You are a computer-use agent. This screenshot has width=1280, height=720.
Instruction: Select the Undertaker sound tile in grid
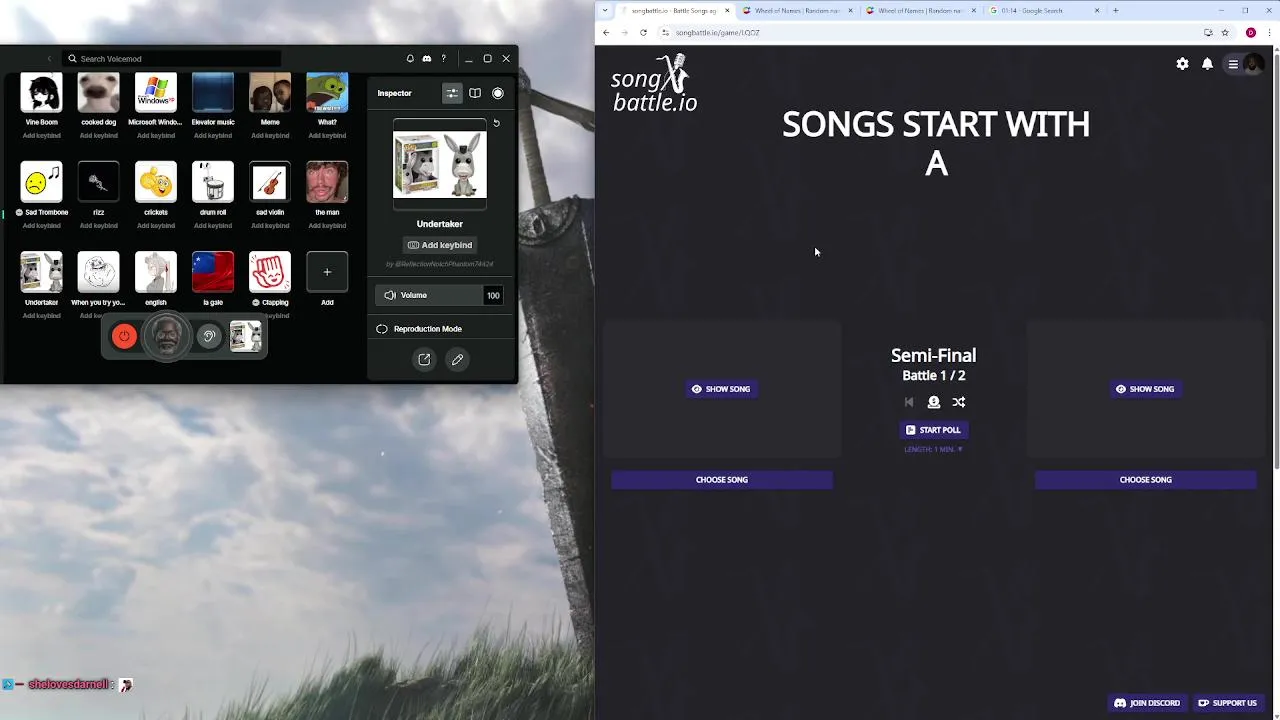click(x=41, y=271)
